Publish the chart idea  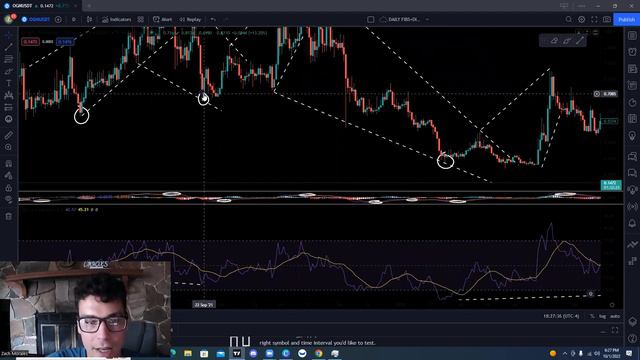pos(626,19)
